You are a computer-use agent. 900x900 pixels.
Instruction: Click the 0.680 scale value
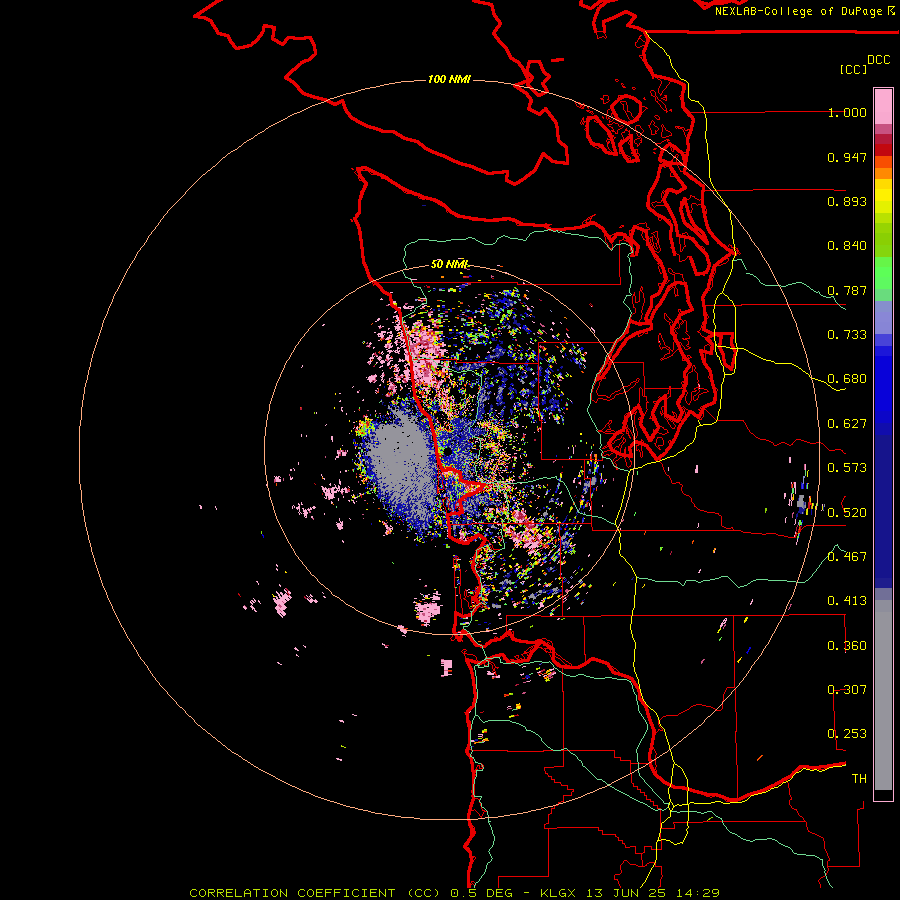click(847, 379)
